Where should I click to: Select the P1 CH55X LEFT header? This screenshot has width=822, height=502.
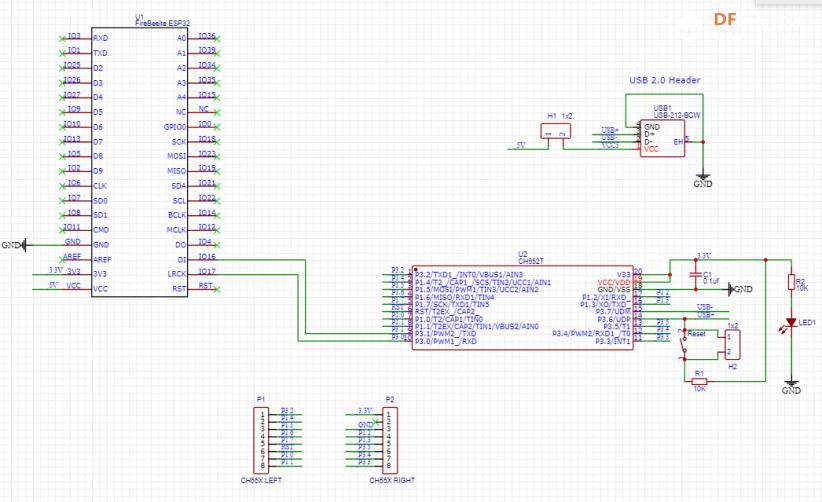coord(261,441)
